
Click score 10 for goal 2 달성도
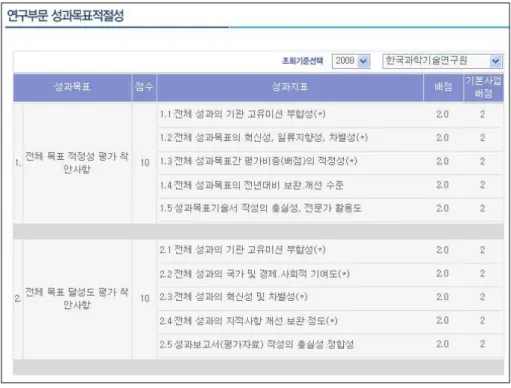[x=145, y=298]
